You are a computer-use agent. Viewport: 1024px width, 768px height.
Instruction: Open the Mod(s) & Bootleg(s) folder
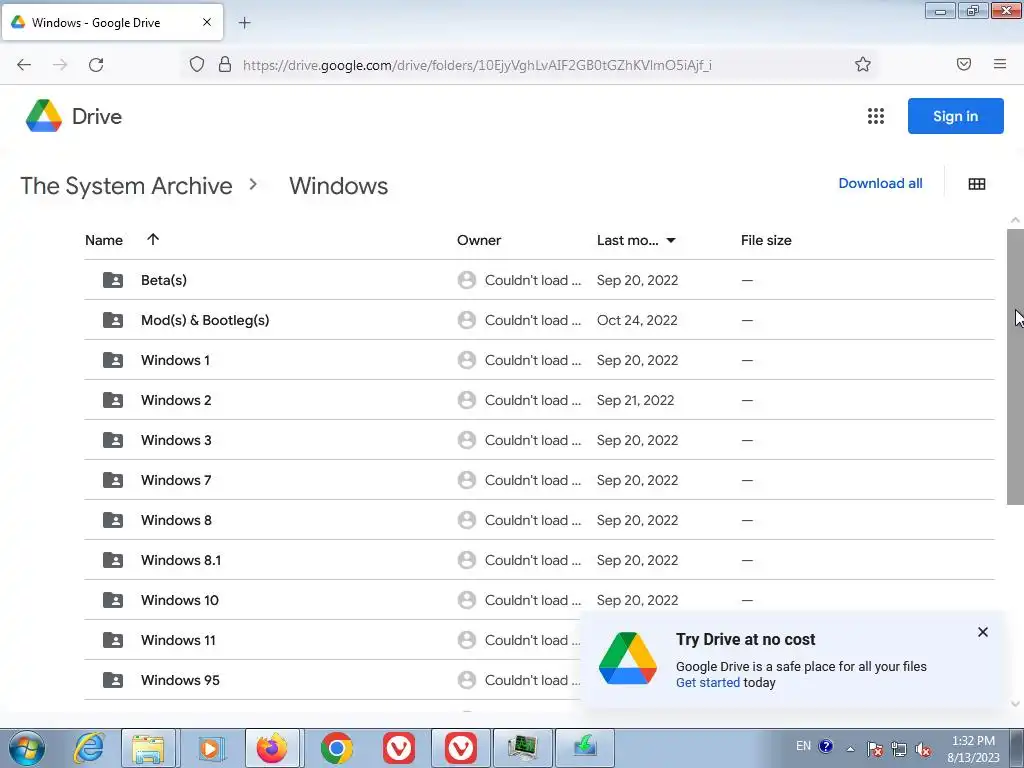[205, 320]
